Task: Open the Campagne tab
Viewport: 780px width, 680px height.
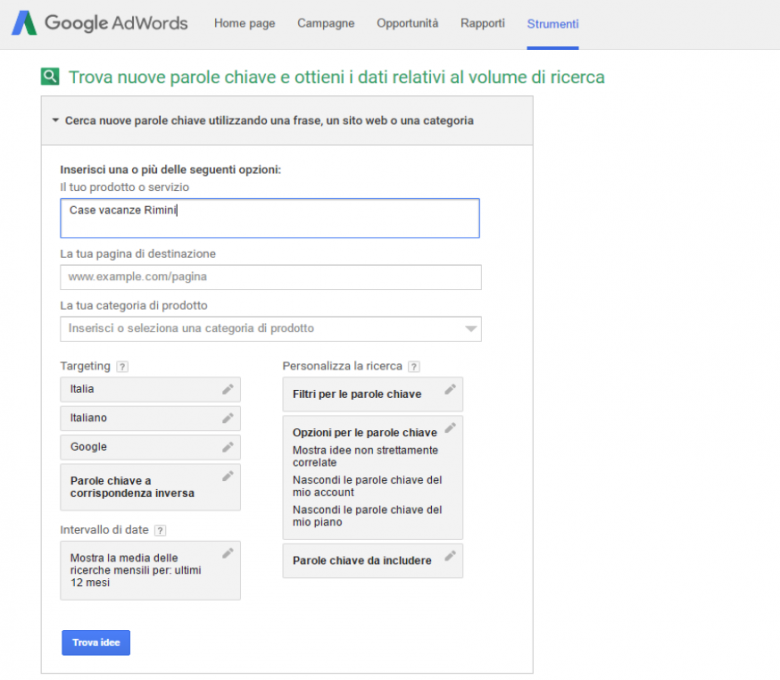Action: tap(326, 23)
